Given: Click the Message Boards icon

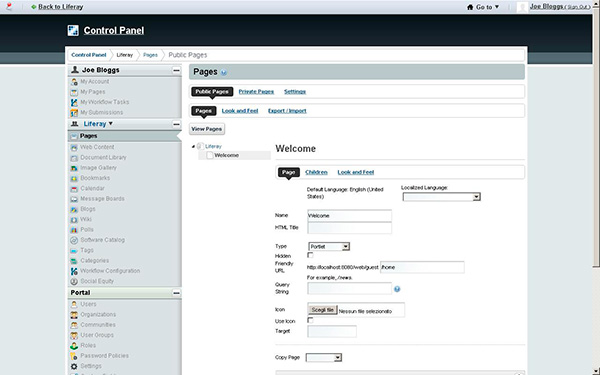Looking at the screenshot, I should point(74,199).
